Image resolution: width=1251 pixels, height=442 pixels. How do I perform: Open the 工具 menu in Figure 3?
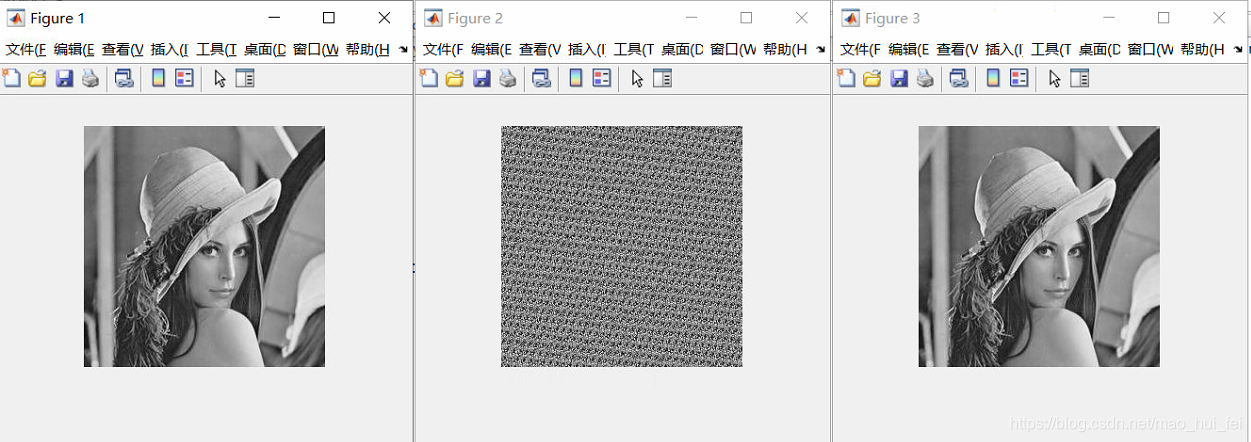coord(1051,50)
